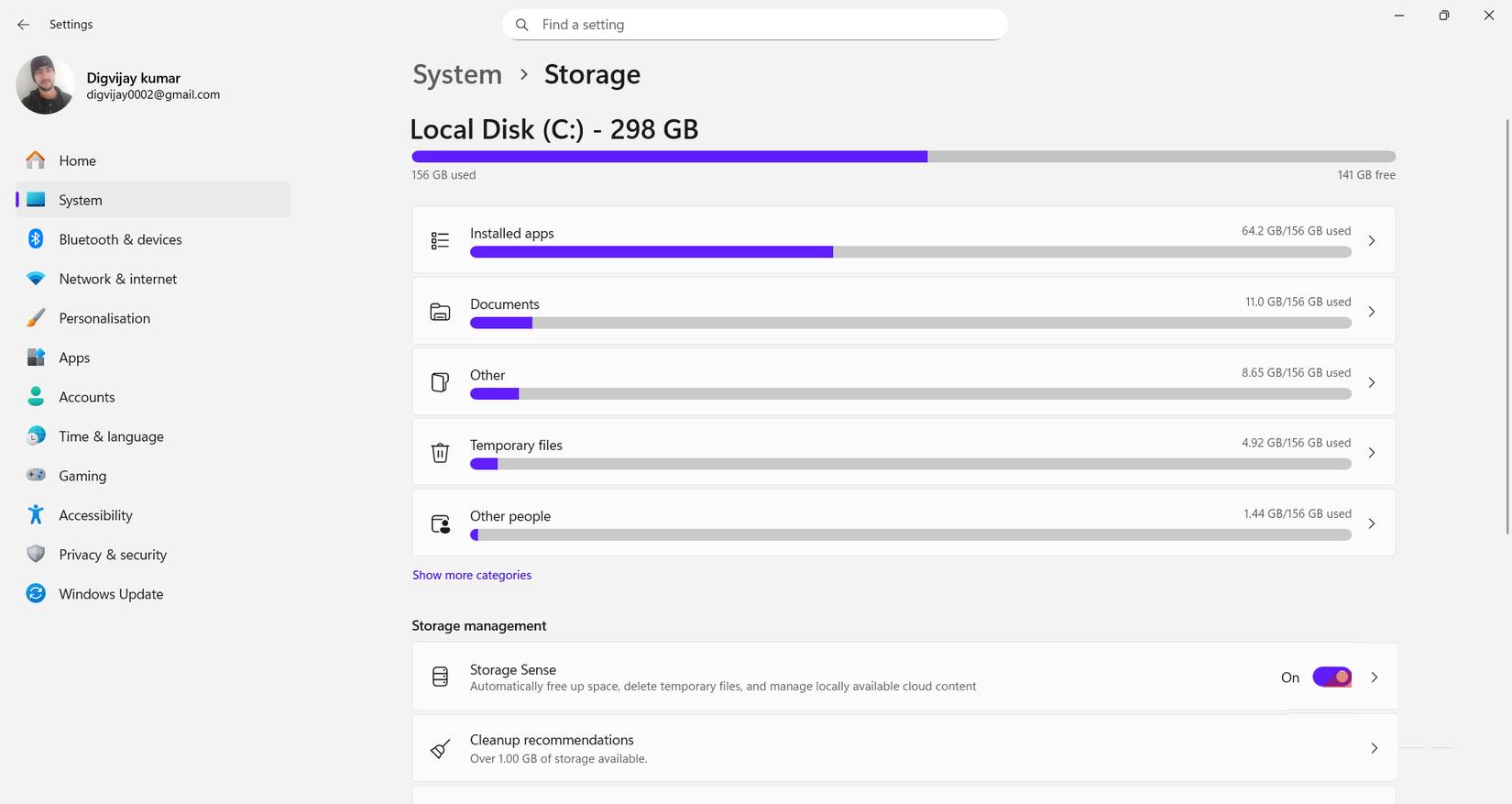Click the Storage Sense database icon
The height and width of the screenshot is (804, 1512).
click(440, 677)
